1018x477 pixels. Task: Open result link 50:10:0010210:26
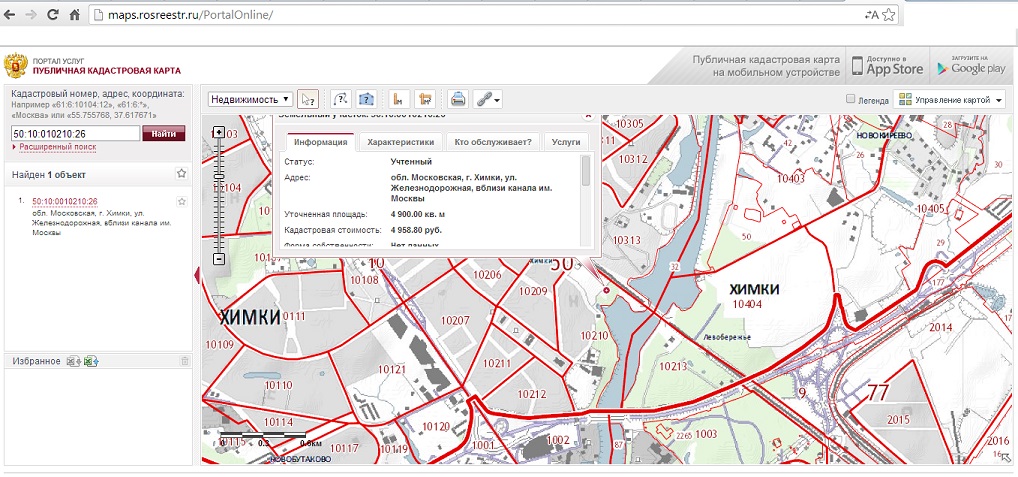(65, 202)
